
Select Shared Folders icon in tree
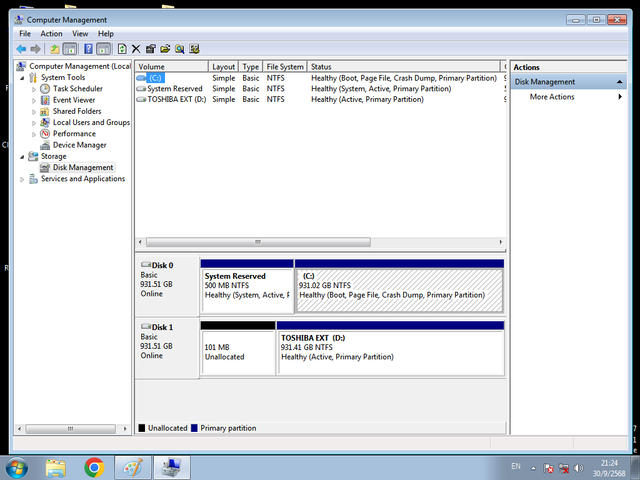(x=45, y=111)
